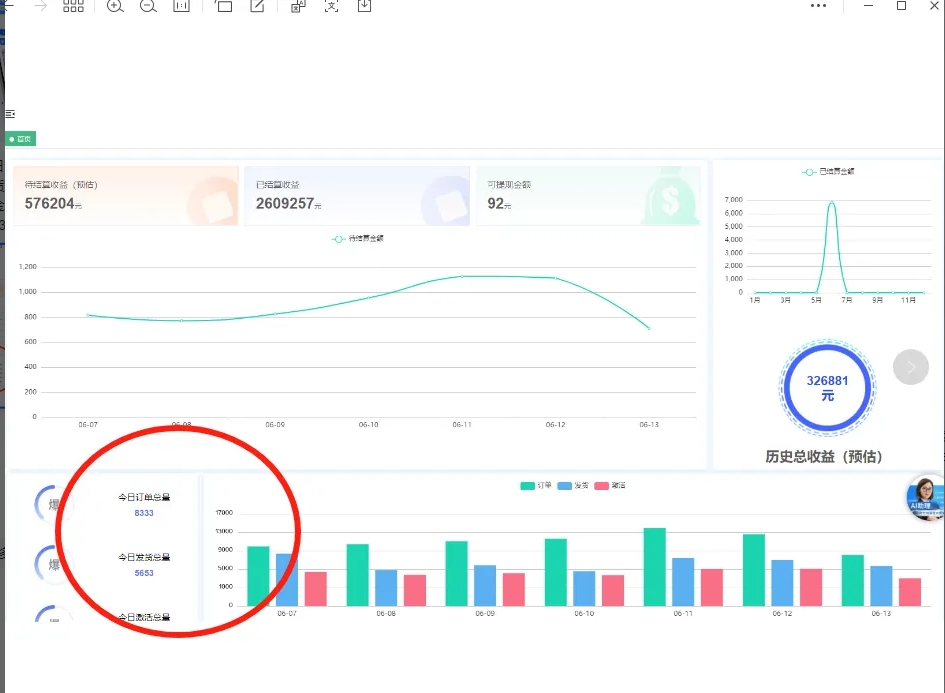
Task: Click the gray next arrow beside 326881 circle
Action: (911, 367)
